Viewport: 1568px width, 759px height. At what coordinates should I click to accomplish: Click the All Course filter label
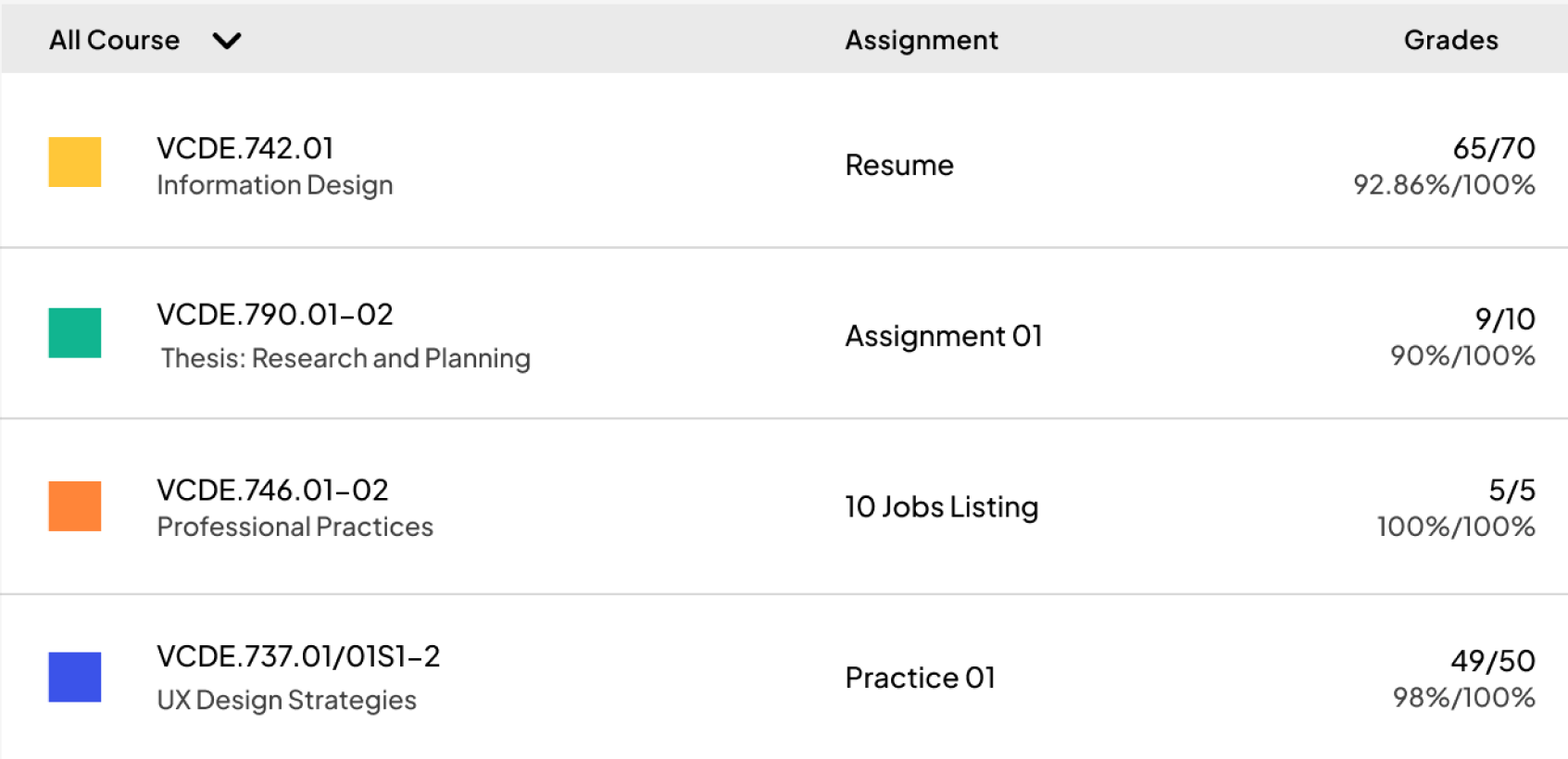[x=114, y=41]
